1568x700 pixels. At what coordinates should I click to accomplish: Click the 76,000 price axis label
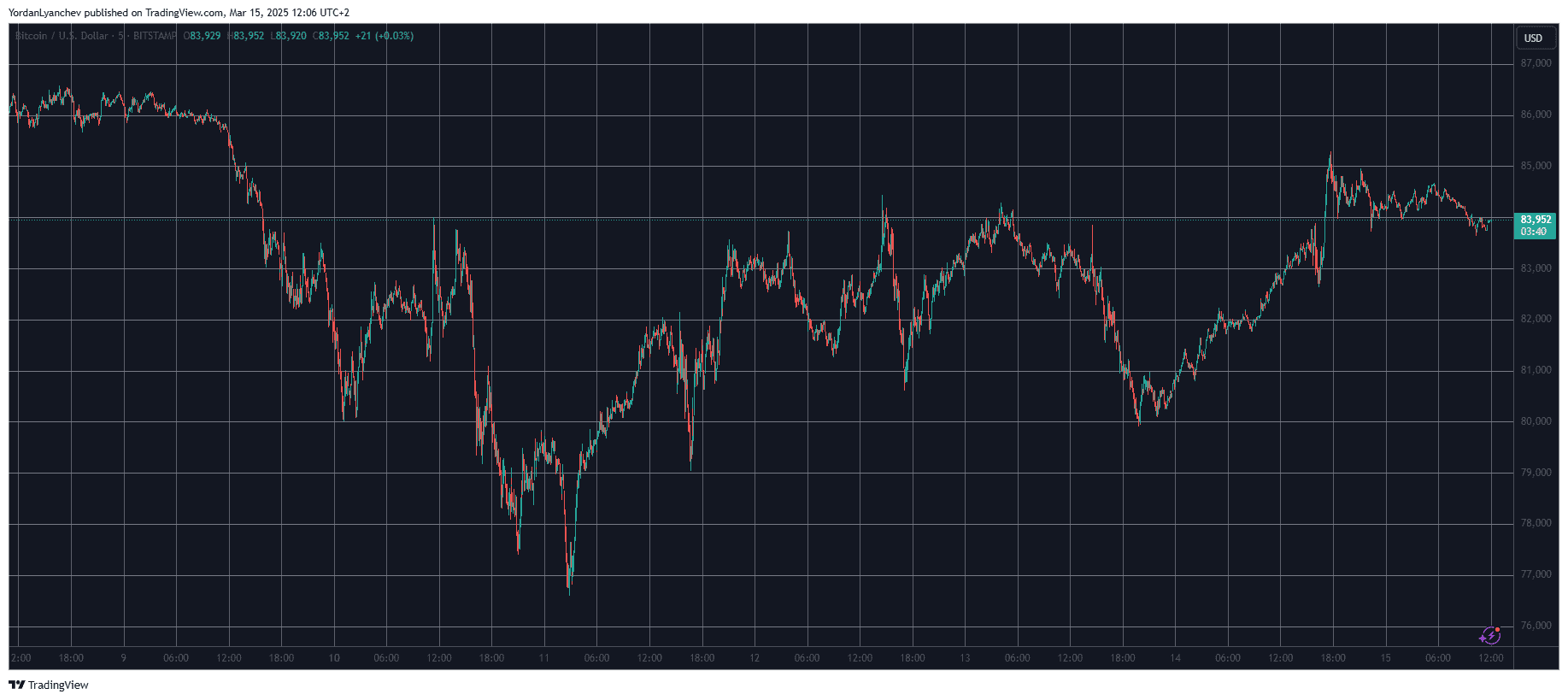(x=1536, y=626)
